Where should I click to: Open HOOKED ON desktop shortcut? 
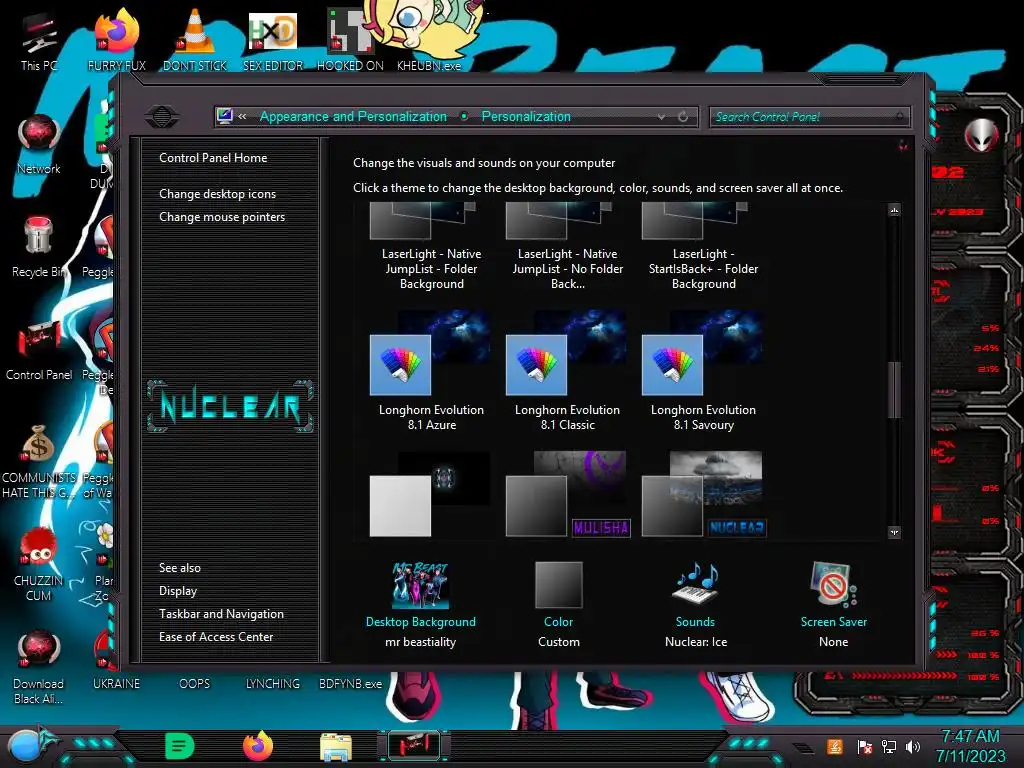350,39
